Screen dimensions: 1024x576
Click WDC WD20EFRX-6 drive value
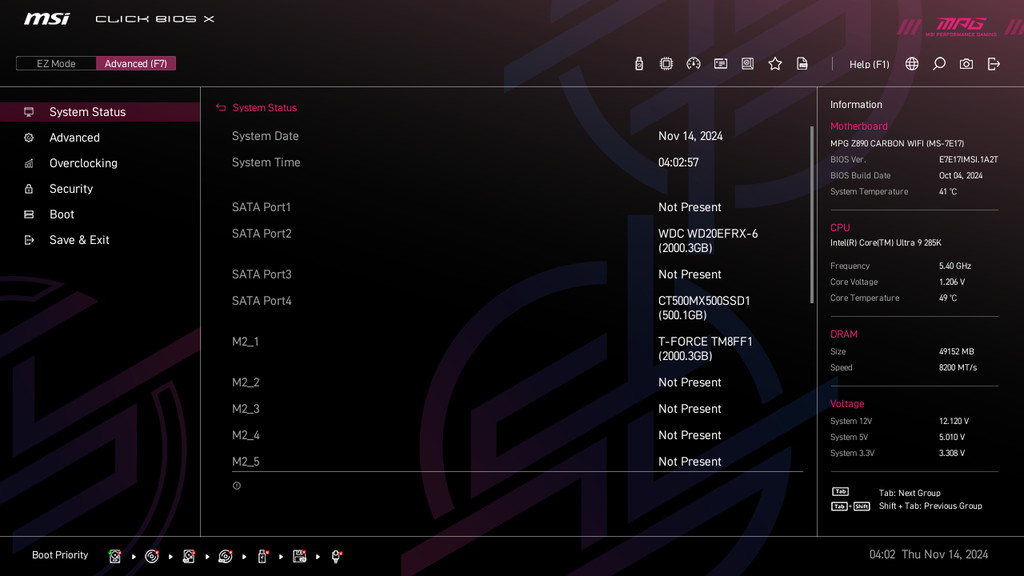pos(708,240)
